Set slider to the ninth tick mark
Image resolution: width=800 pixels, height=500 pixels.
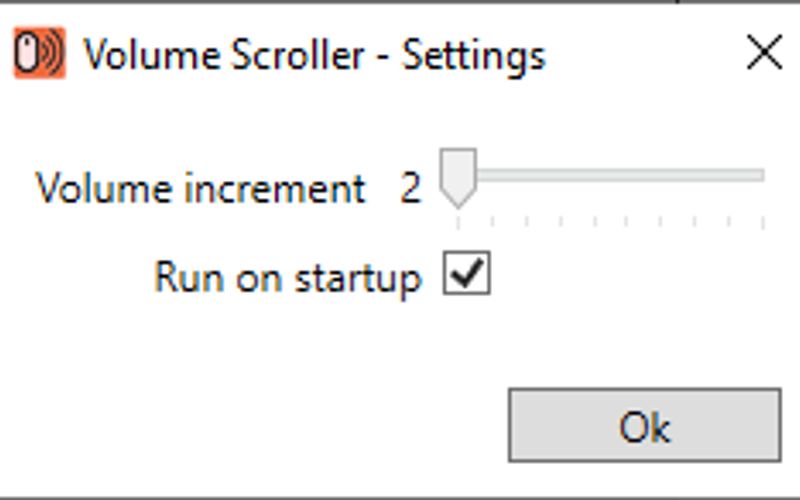coord(730,175)
